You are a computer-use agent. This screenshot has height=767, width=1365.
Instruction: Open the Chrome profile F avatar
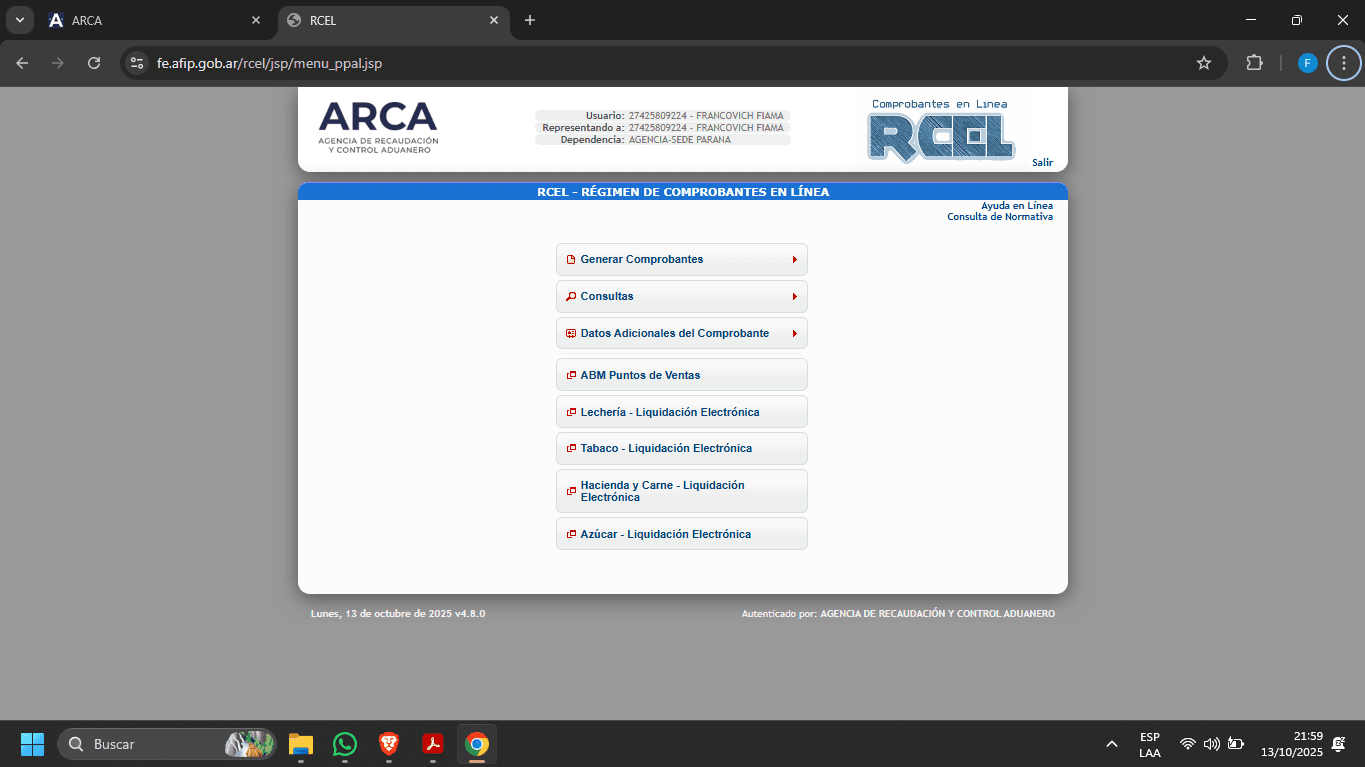1307,63
